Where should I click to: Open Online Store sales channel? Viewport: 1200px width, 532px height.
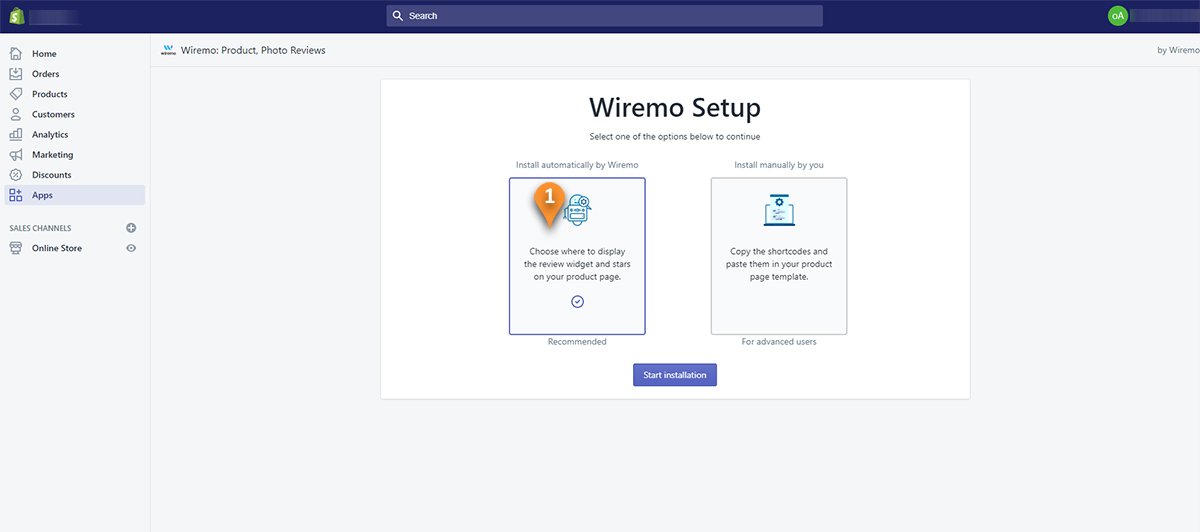[57, 248]
